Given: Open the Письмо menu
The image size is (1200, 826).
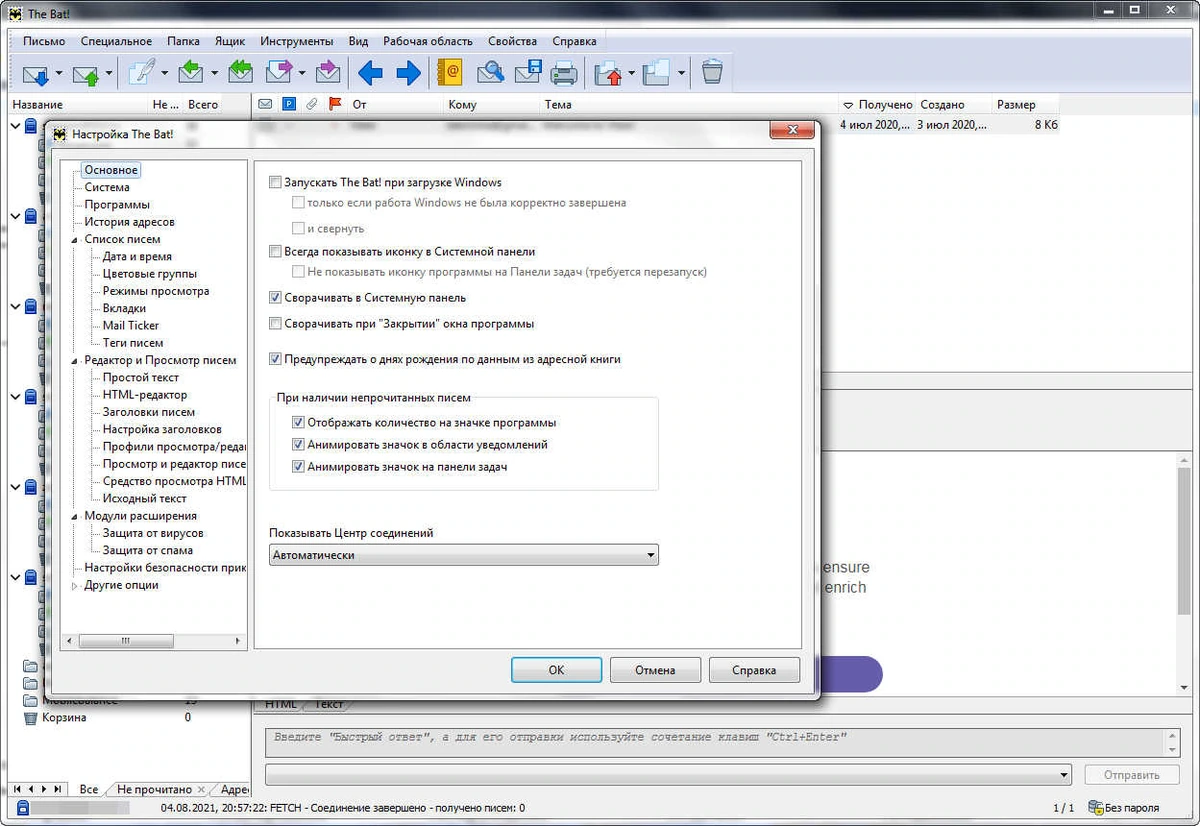Looking at the screenshot, I should (x=44, y=41).
